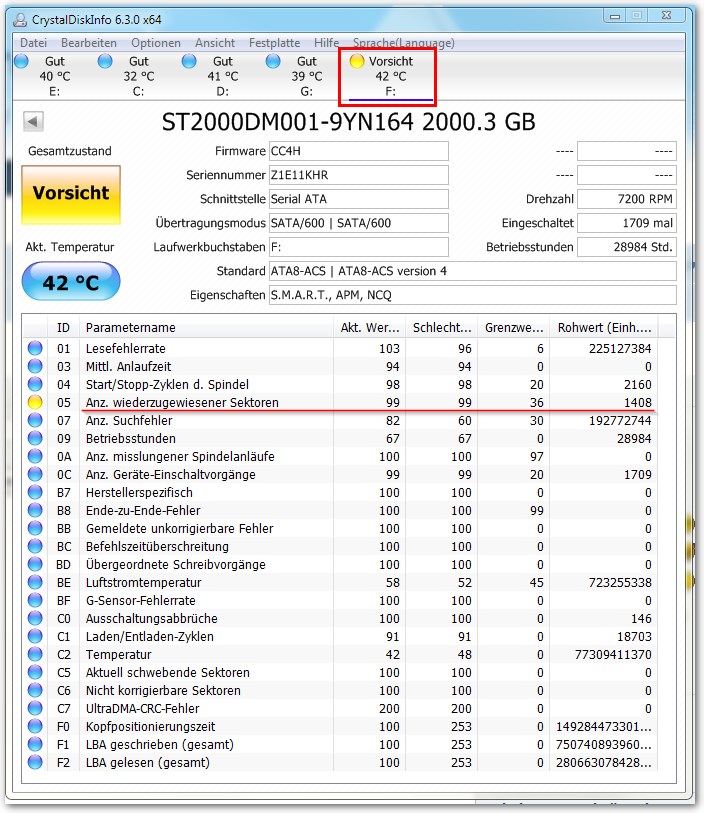Screen dimensions: 704x813
Task: Click status icon for misslungener Spindelanläufe
Action: pyautogui.click(x=35, y=456)
